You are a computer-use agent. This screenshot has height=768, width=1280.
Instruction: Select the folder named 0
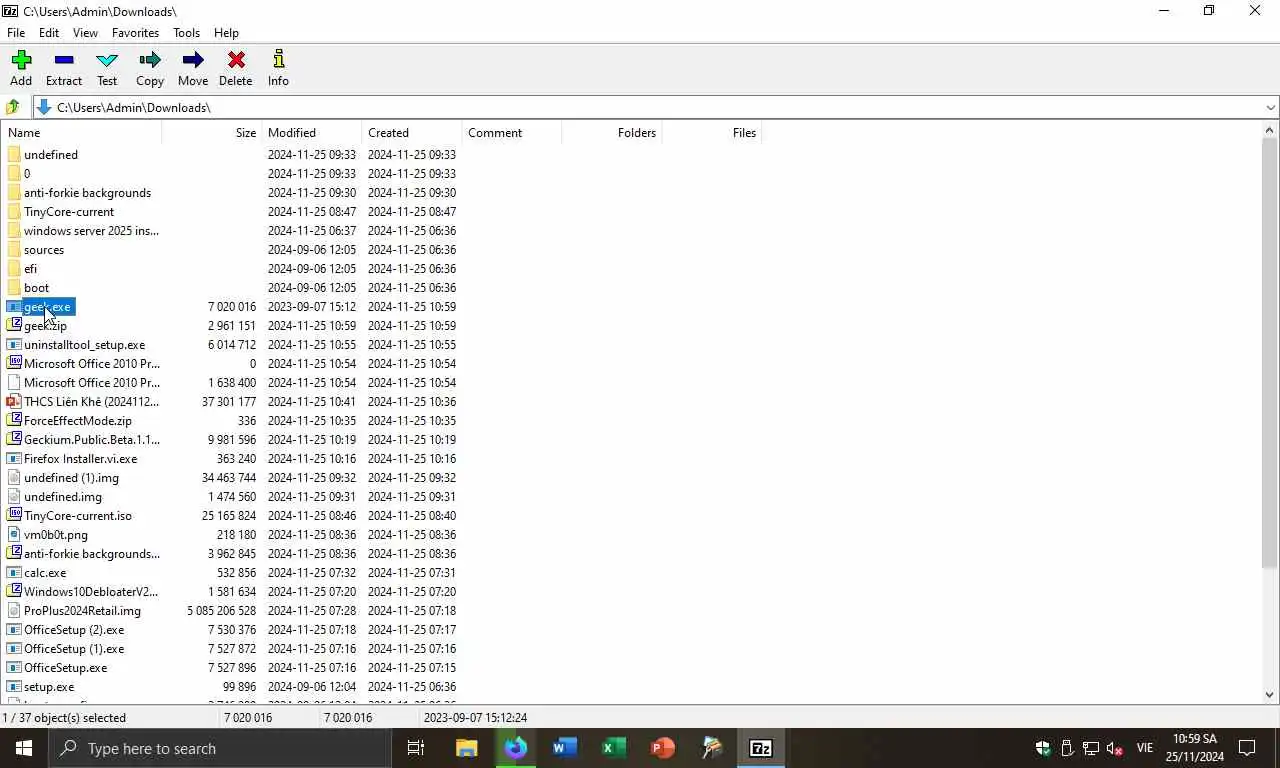click(18, 174)
